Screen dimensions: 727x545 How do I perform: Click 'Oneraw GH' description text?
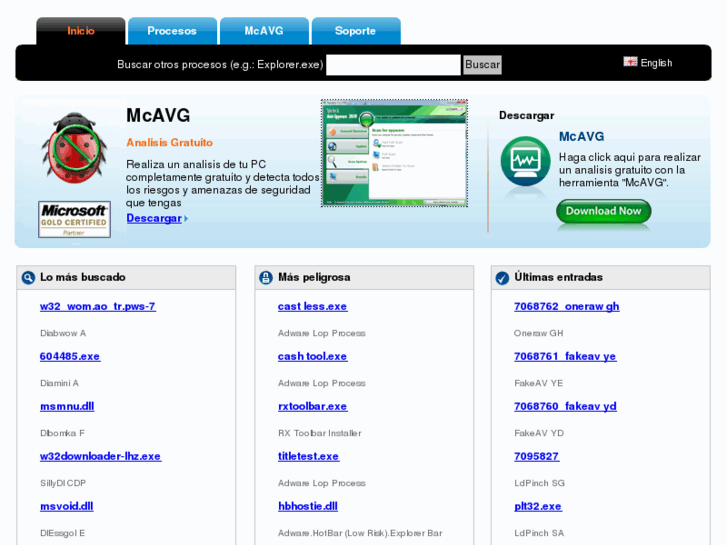(x=539, y=333)
